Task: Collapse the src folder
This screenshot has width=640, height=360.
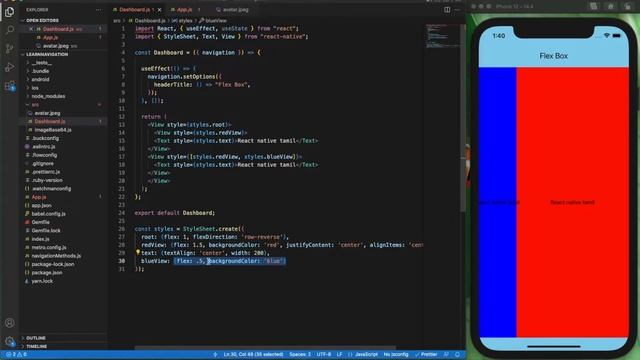Action: [35, 105]
